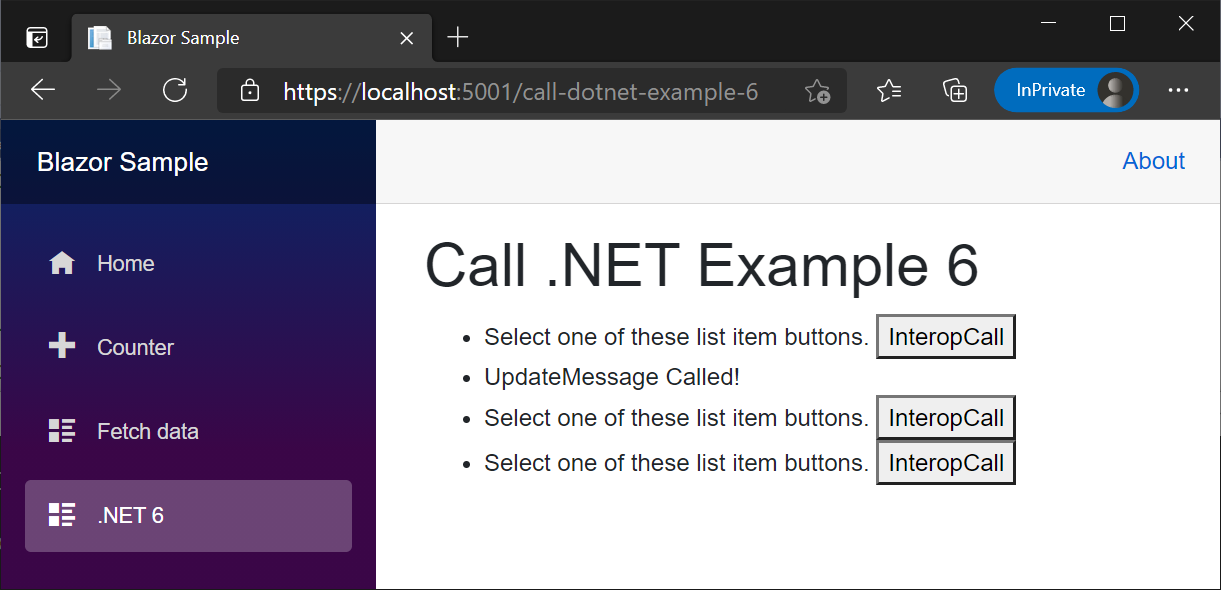
Task: Open the About link
Action: coord(1153,161)
